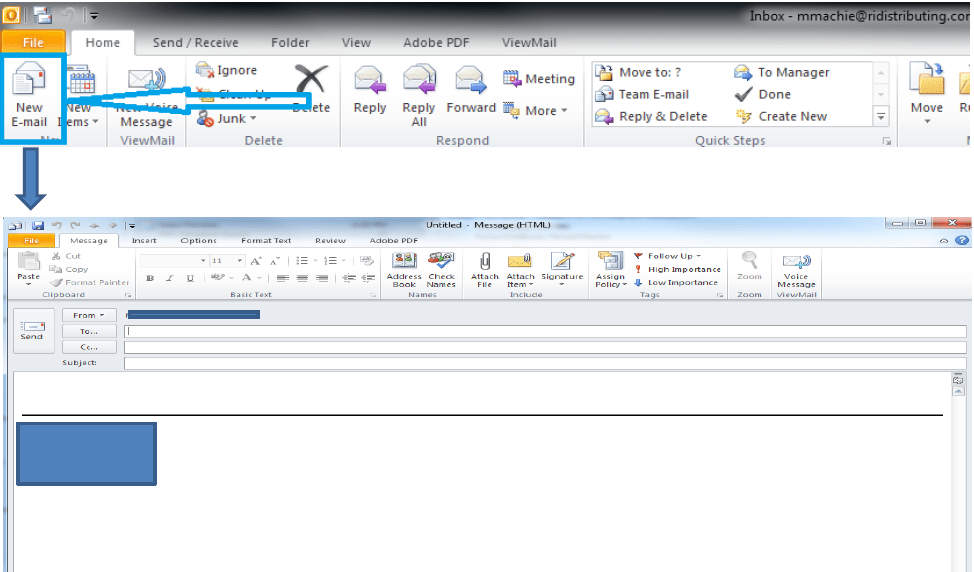Click the Send button

33,330
